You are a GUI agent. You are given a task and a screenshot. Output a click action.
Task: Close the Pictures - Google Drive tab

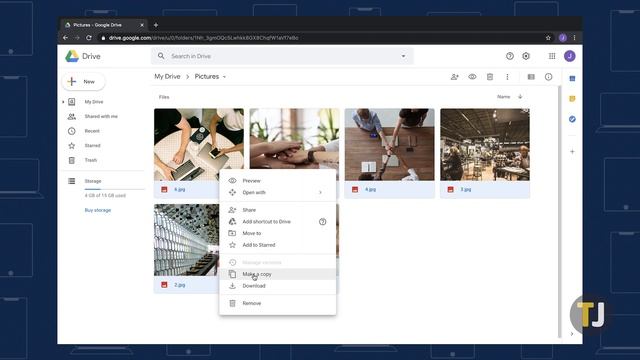point(142,25)
